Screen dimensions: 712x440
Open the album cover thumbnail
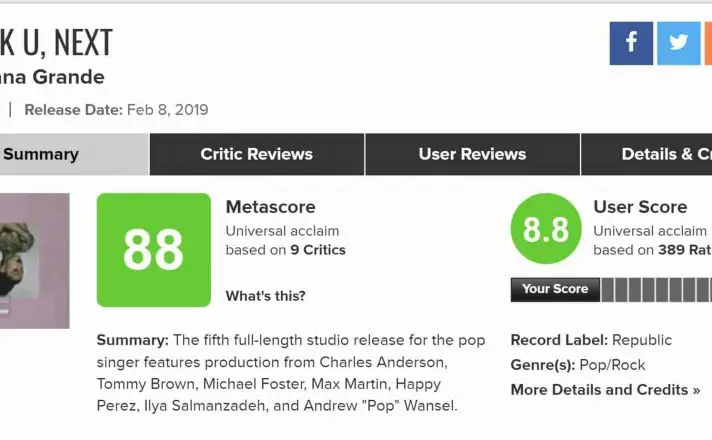[35, 260]
